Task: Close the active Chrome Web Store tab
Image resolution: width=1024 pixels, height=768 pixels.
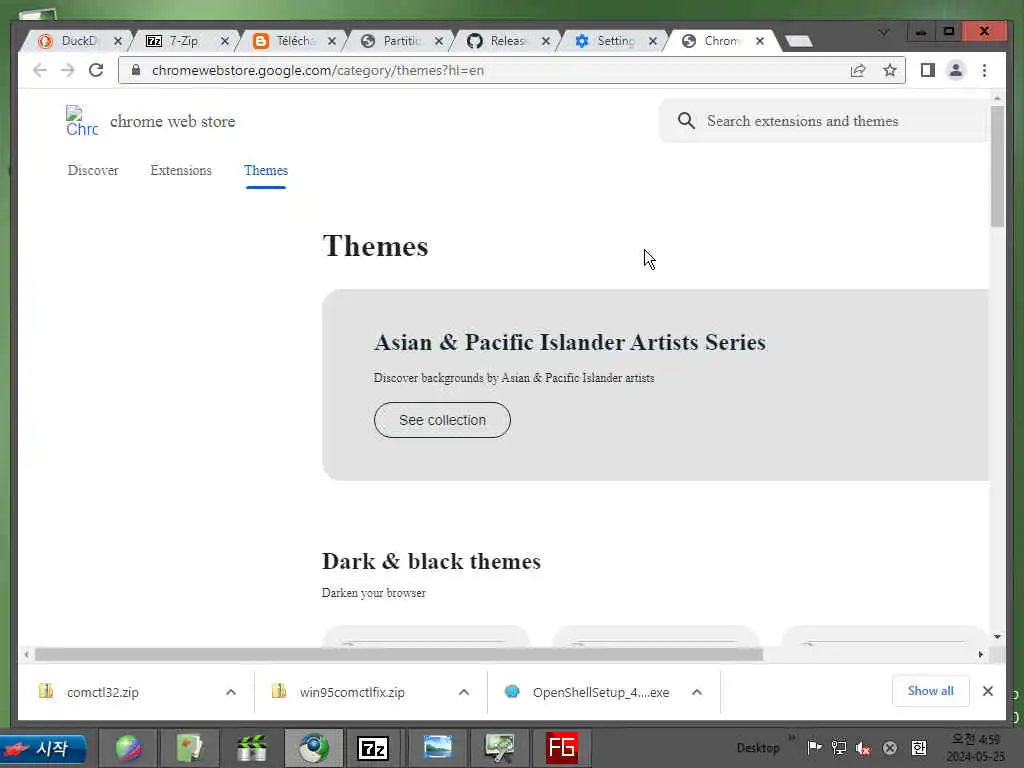Action: (760, 41)
